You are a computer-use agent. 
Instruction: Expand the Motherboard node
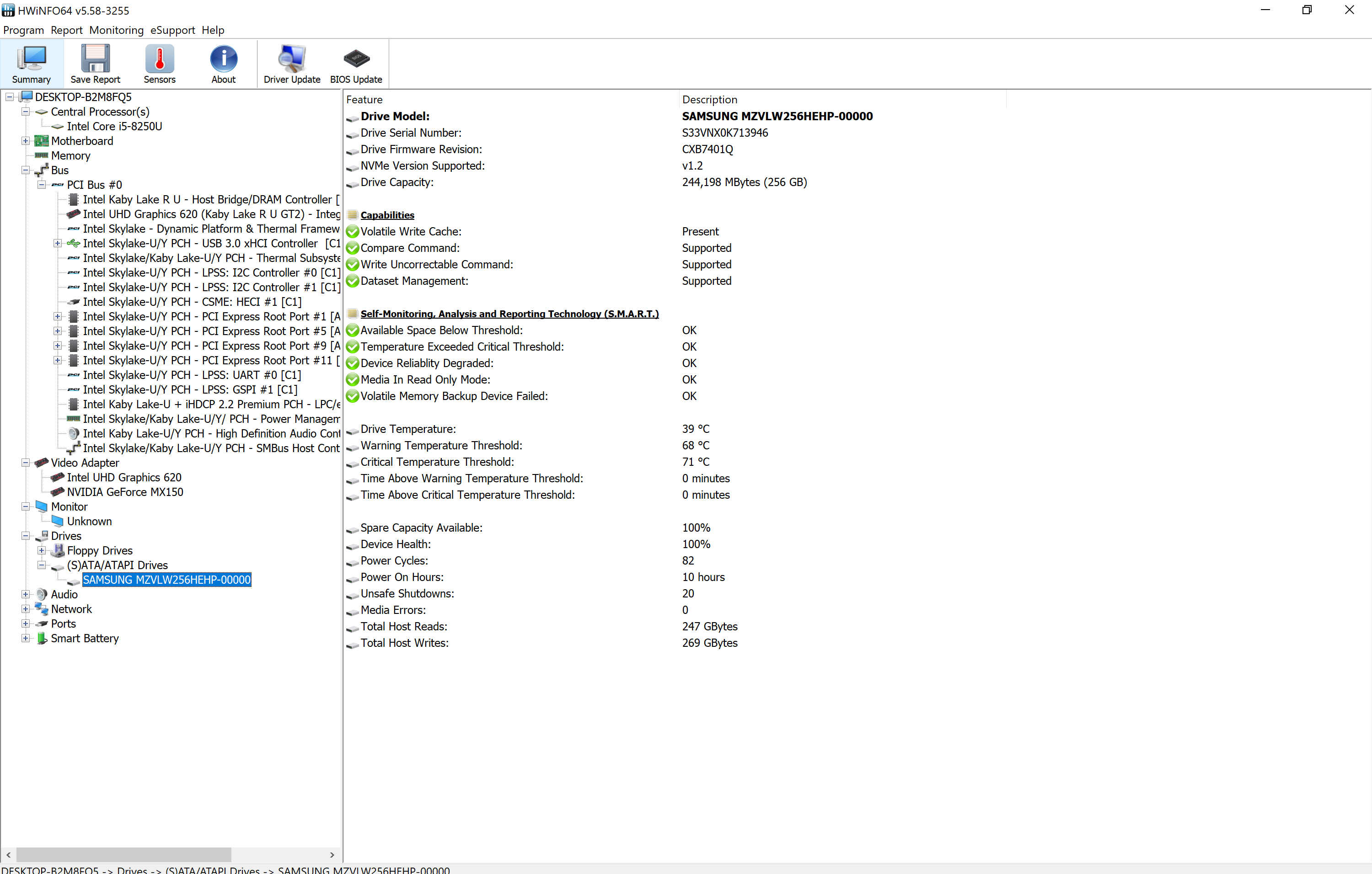[x=26, y=141]
